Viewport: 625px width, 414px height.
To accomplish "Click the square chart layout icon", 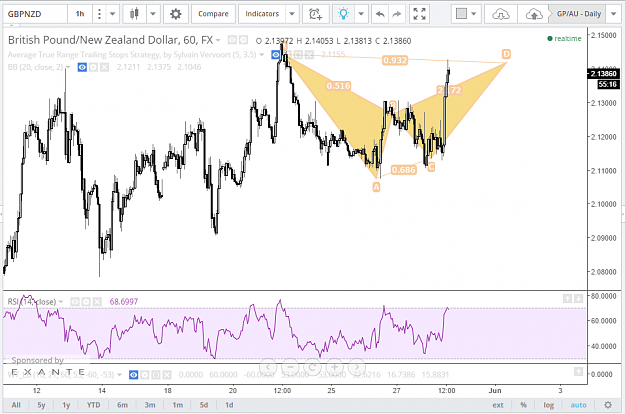I will click(x=461, y=14).
